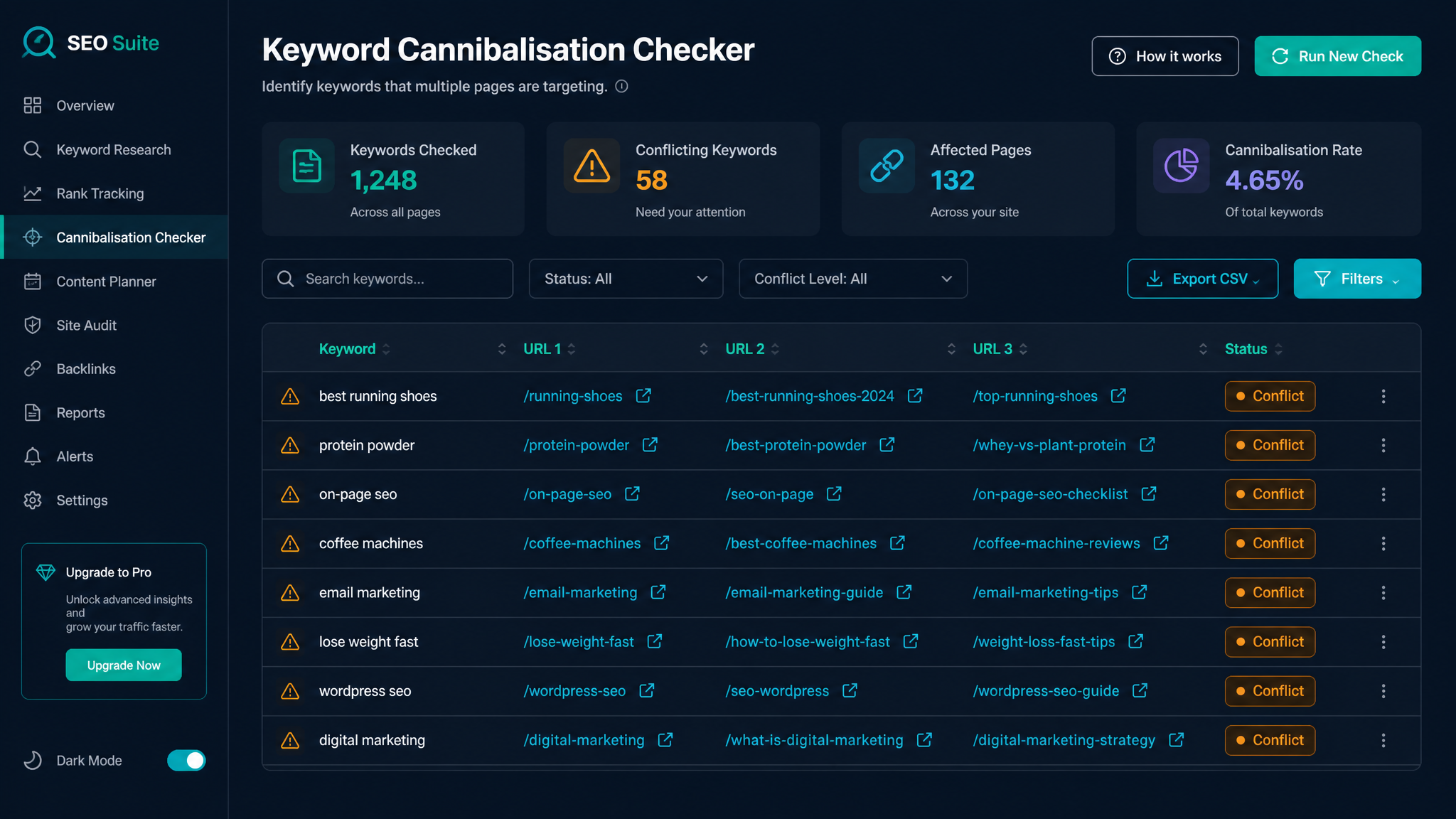Go to Rank Tracking in sidebar

[x=100, y=193]
